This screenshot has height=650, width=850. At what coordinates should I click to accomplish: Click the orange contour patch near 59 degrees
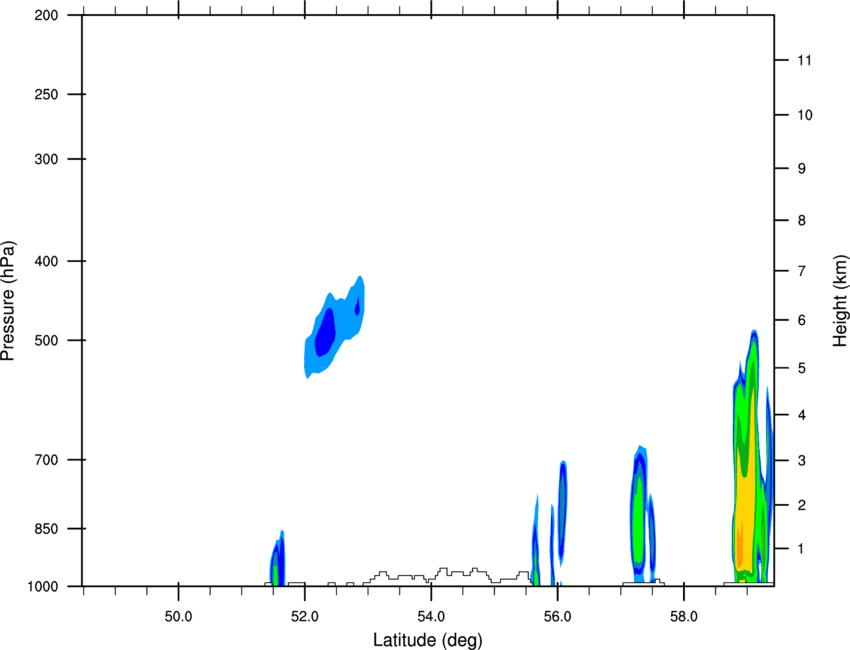coord(739,546)
